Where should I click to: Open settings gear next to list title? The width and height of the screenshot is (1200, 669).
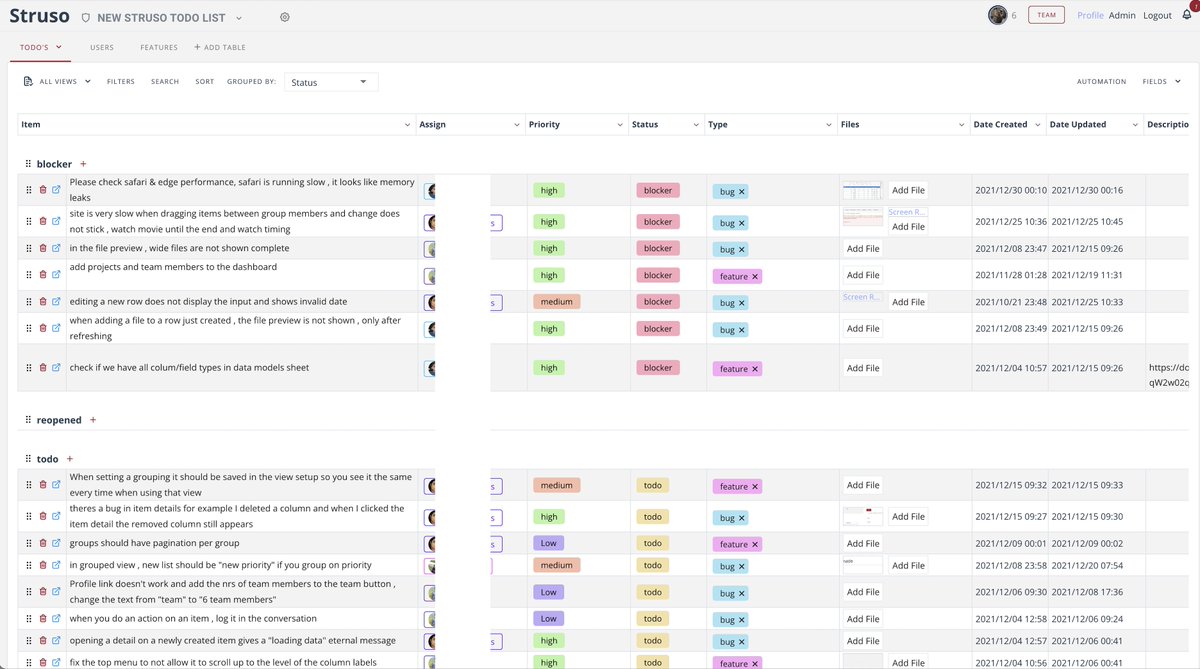(x=285, y=17)
